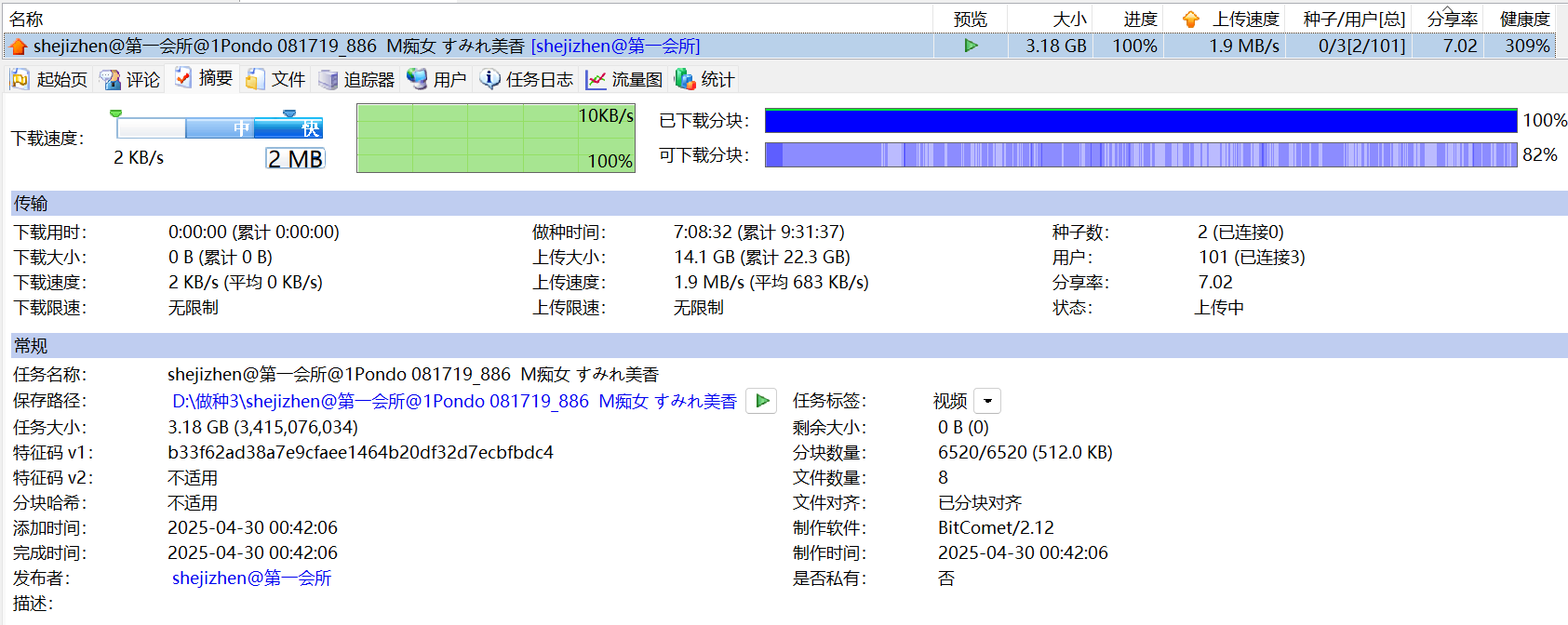Screen dimensions: 1568x625
Task: Switch to the 评论 comments tab
Action: click(x=131, y=80)
